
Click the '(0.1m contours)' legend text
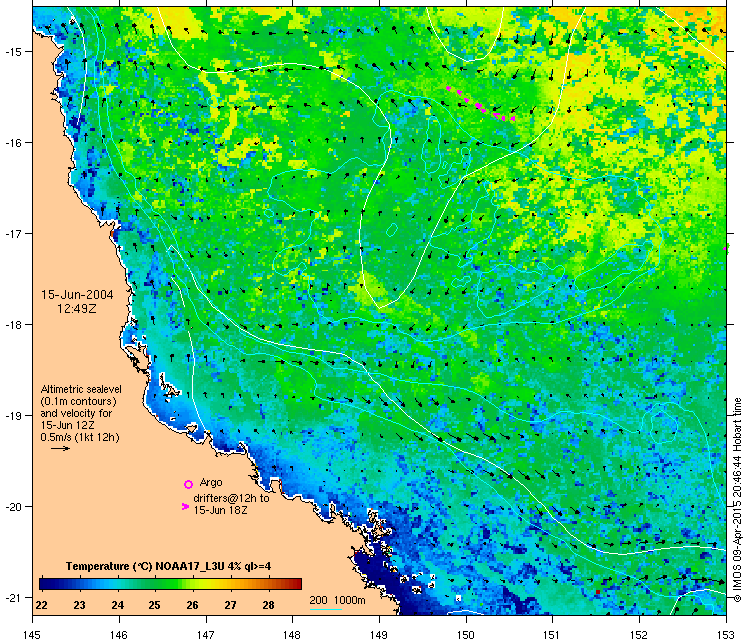tap(78, 401)
